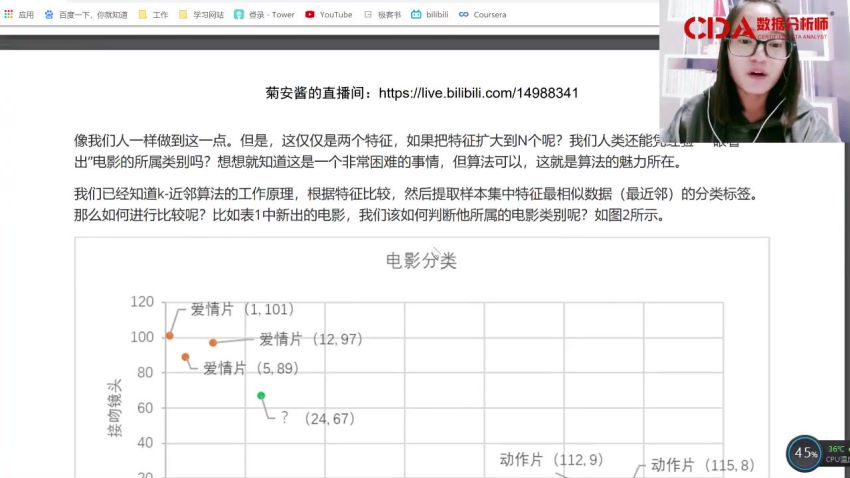Open the YouTube bookmark
The width and height of the screenshot is (850, 478).
[x=329, y=15]
